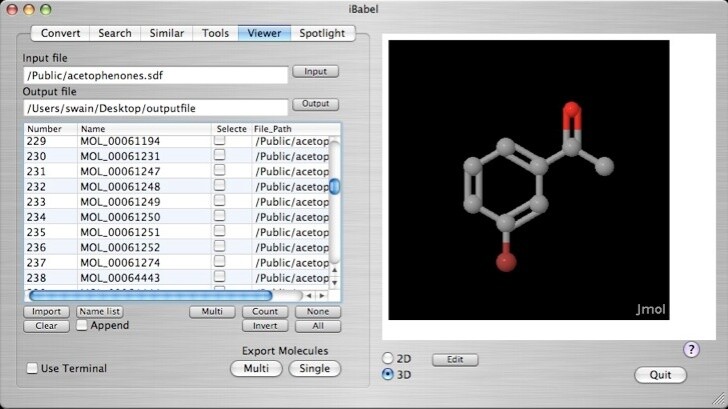This screenshot has height=409, width=728.
Task: Choose the 2D radio button
Action: coord(388,358)
